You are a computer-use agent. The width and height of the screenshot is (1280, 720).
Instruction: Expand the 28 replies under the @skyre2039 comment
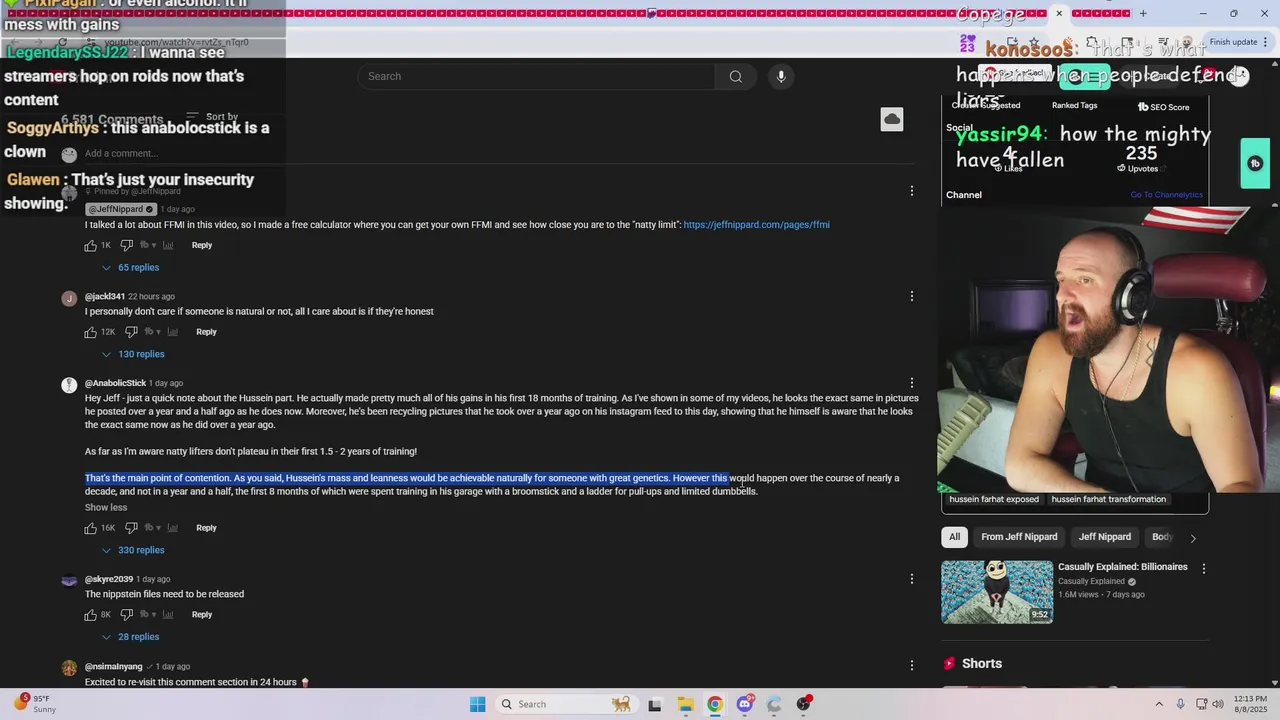pyautogui.click(x=130, y=637)
